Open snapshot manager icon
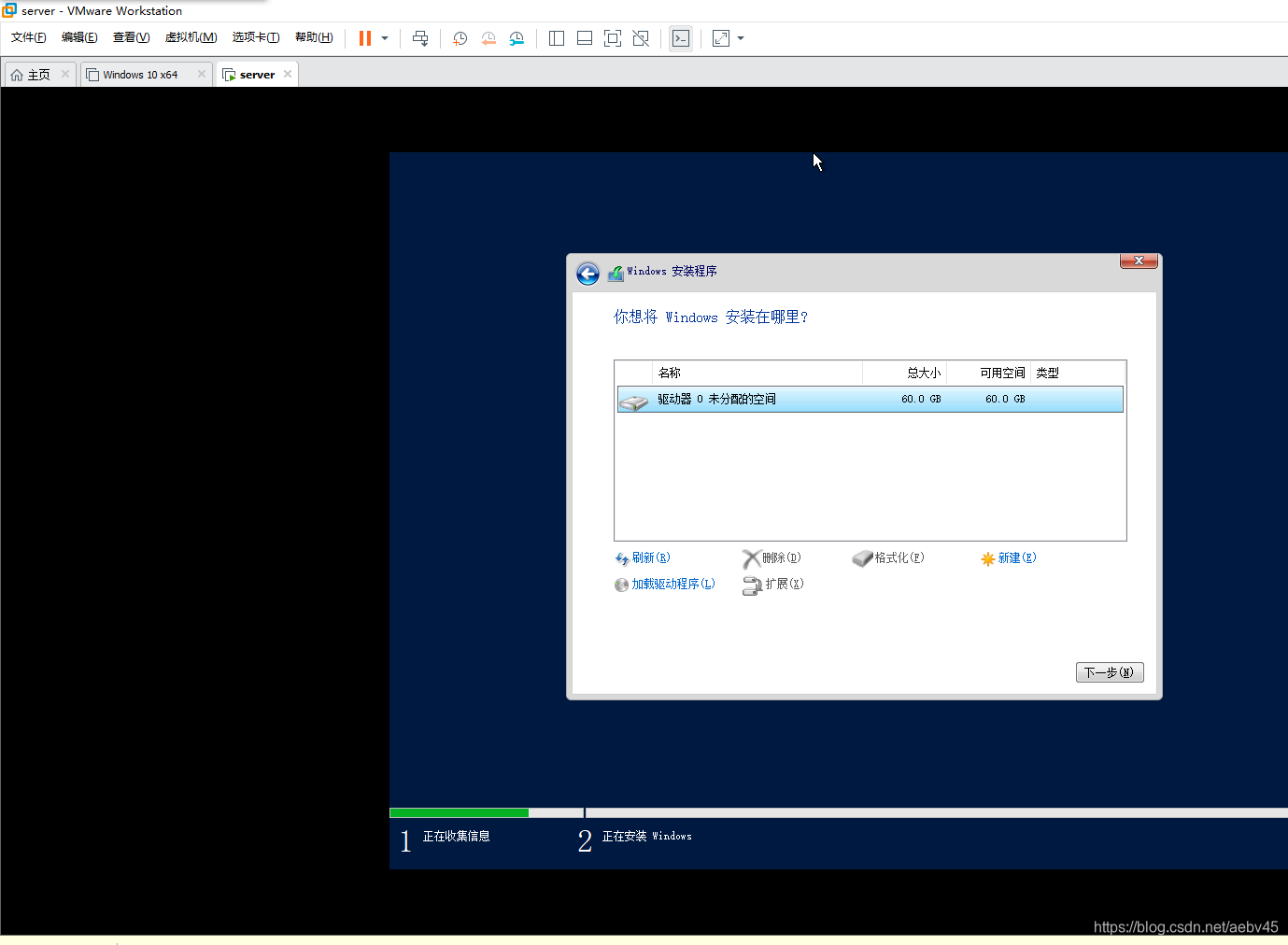1288x945 pixels. [517, 38]
